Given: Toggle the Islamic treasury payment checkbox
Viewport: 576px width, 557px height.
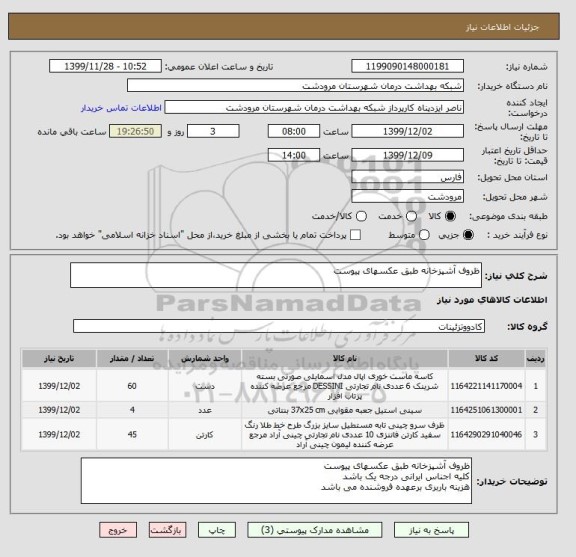Looking at the screenshot, I should (x=355, y=235).
